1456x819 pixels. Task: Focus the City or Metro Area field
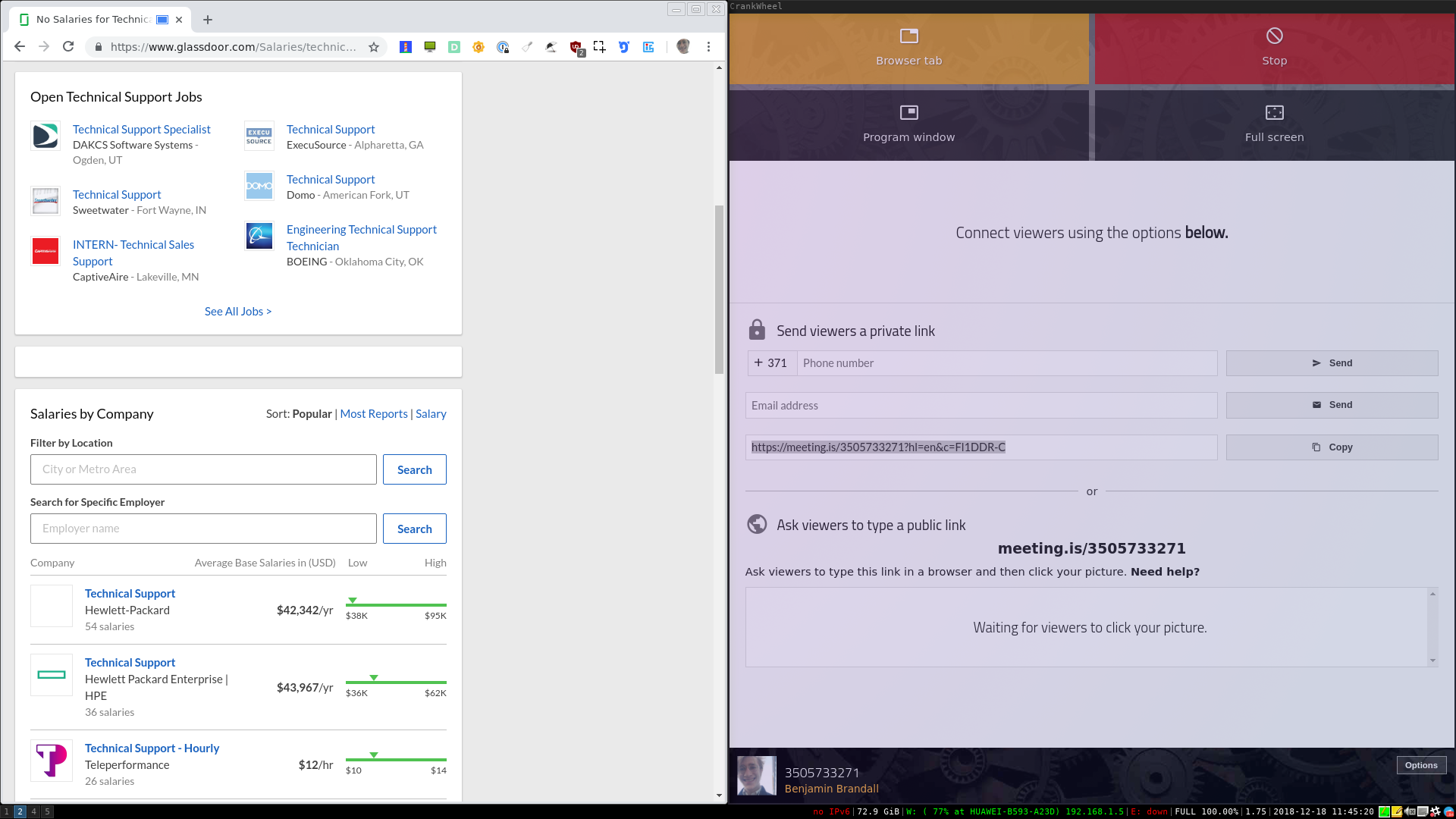[x=203, y=469]
